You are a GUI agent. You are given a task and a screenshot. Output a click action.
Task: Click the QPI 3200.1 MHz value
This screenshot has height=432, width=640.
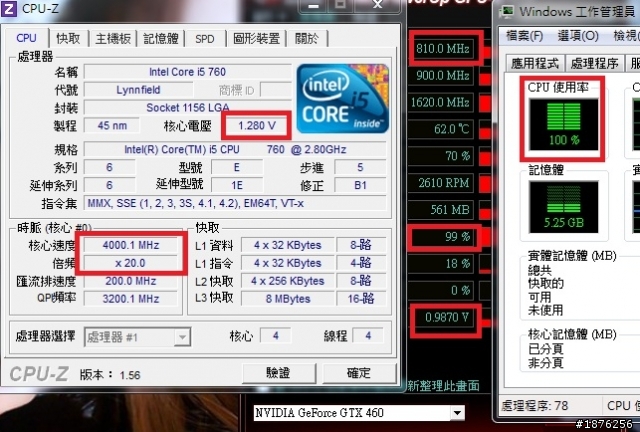[x=131, y=299]
